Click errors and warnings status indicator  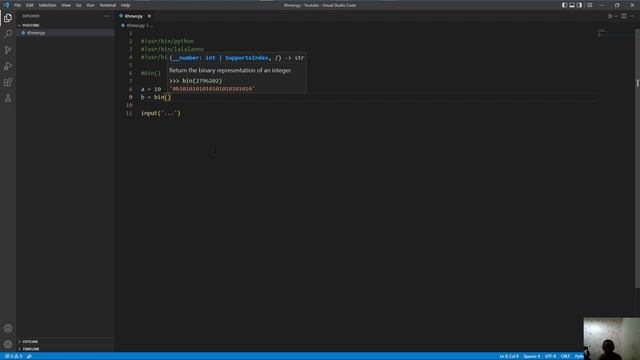[13, 356]
